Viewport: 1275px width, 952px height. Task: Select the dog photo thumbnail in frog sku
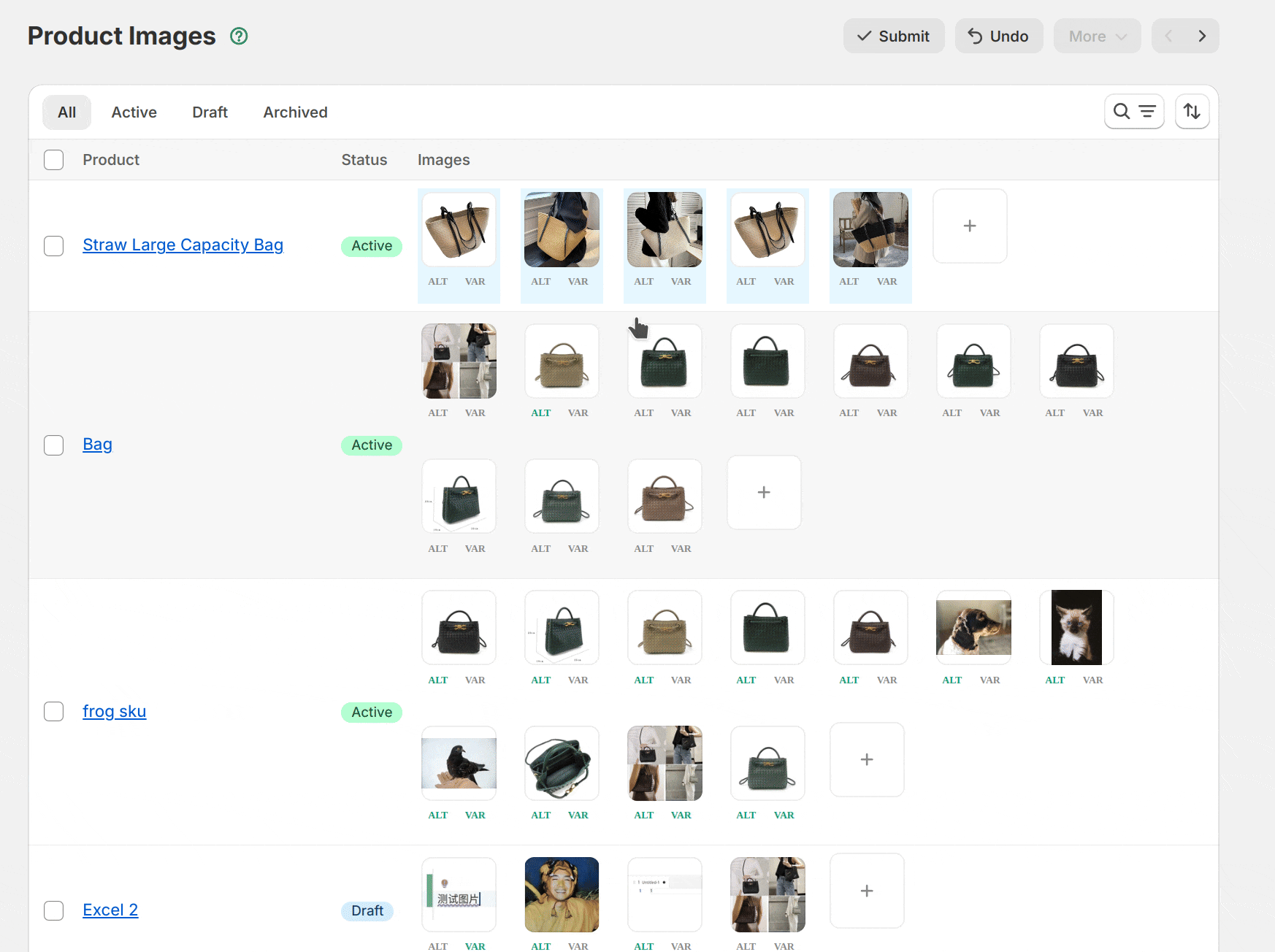[973, 628]
